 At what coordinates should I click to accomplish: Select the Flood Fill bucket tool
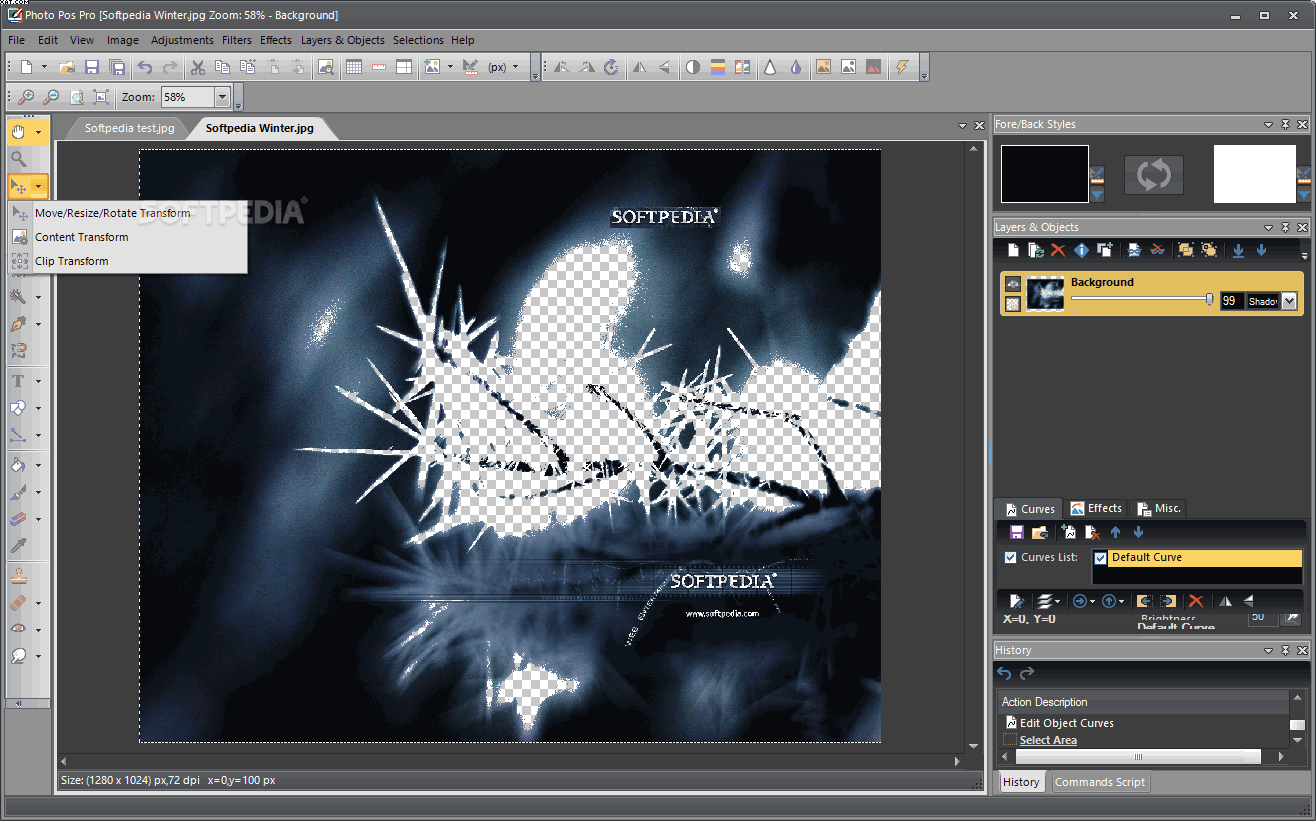tap(18, 465)
